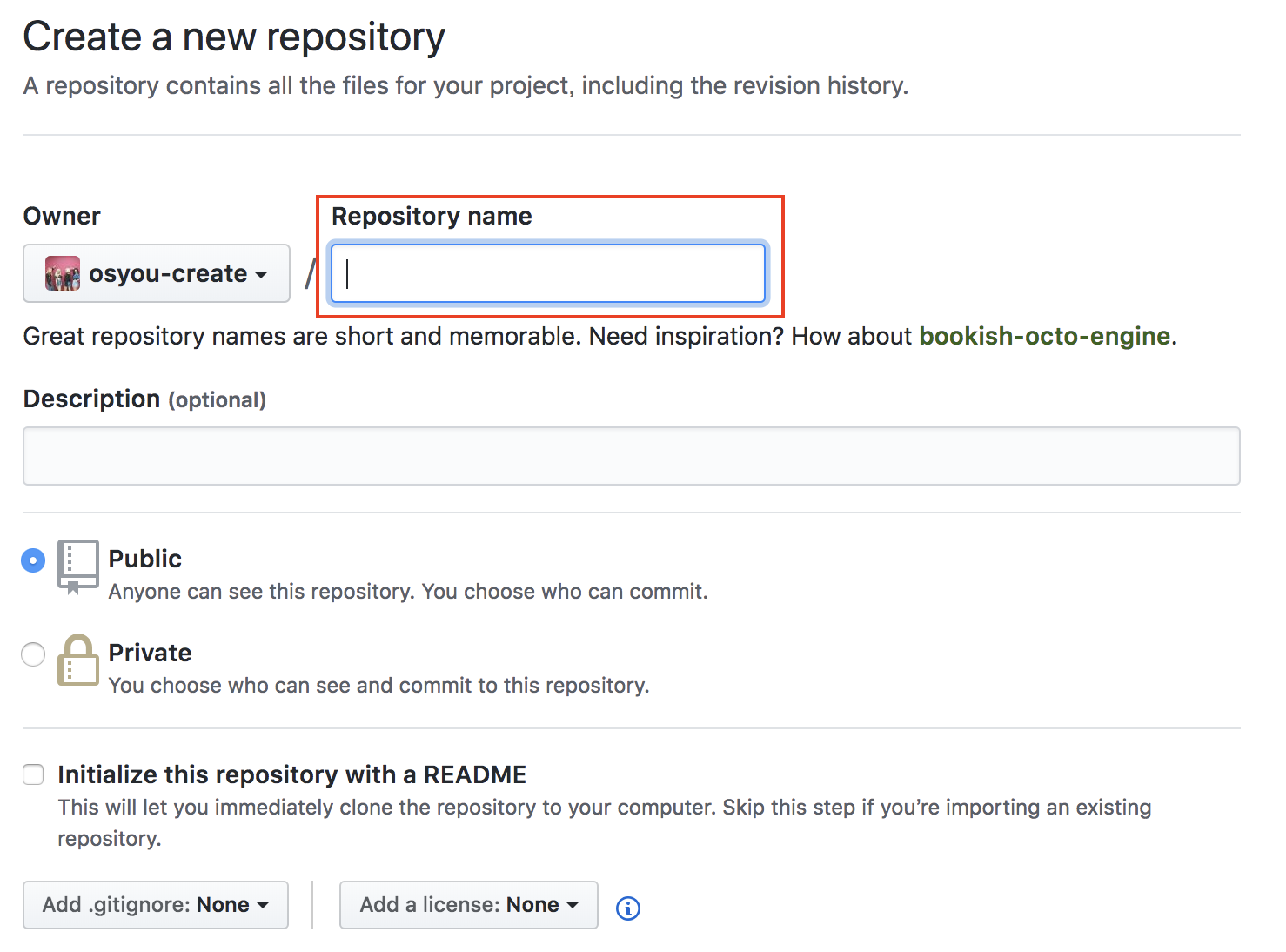The image size is (1286, 952).
Task: Click the Public option label
Action: (145, 559)
